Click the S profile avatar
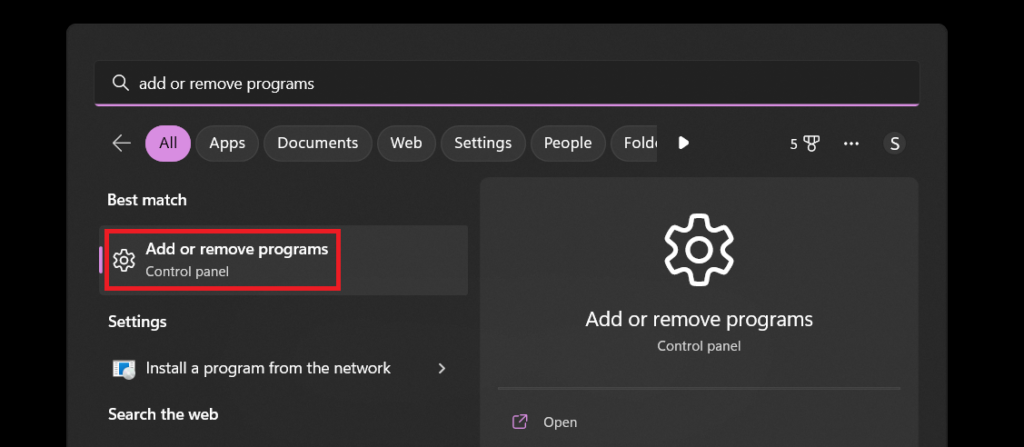 tap(895, 143)
